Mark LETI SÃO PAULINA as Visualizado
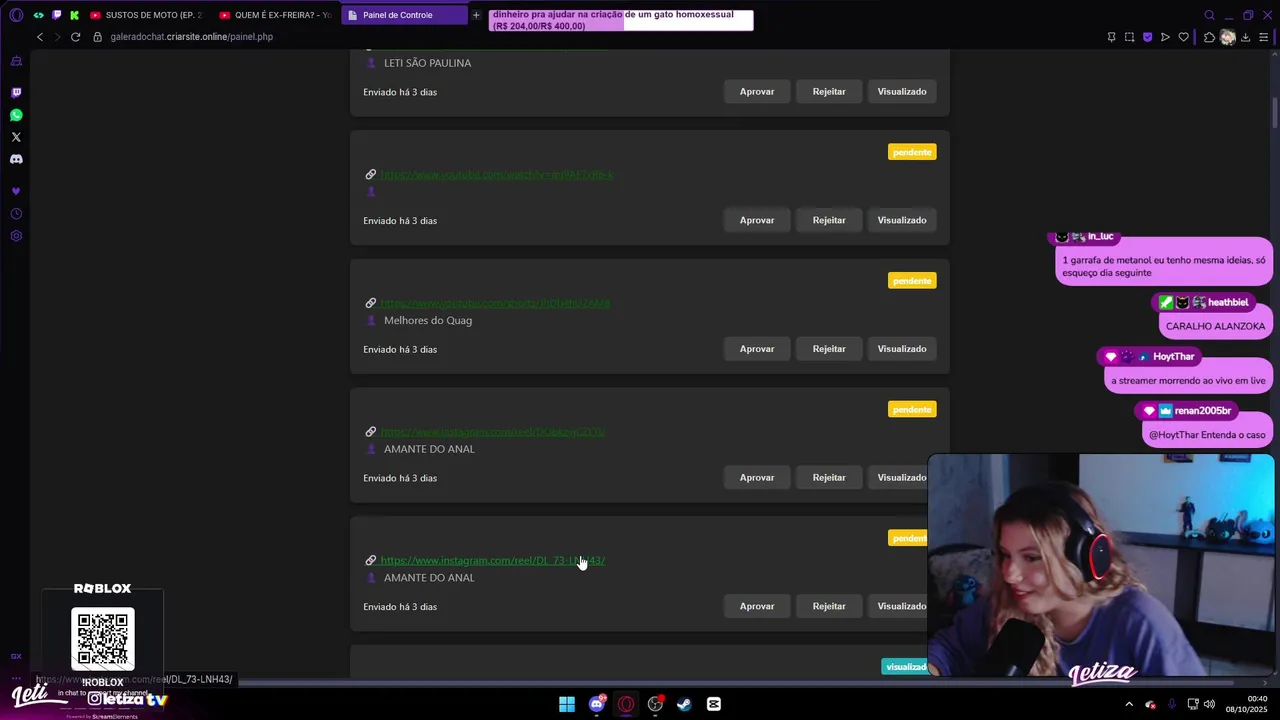Image resolution: width=1280 pixels, height=720 pixels. click(902, 91)
